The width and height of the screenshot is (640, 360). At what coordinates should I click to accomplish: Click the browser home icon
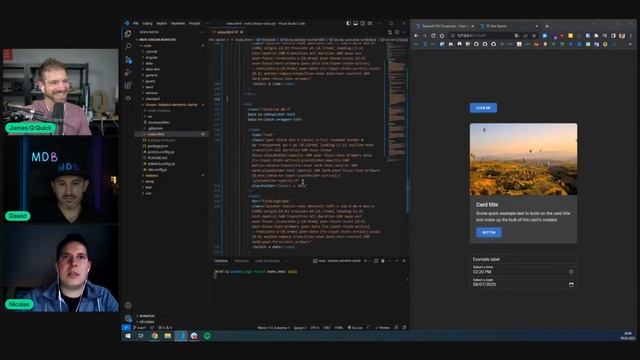[442, 36]
